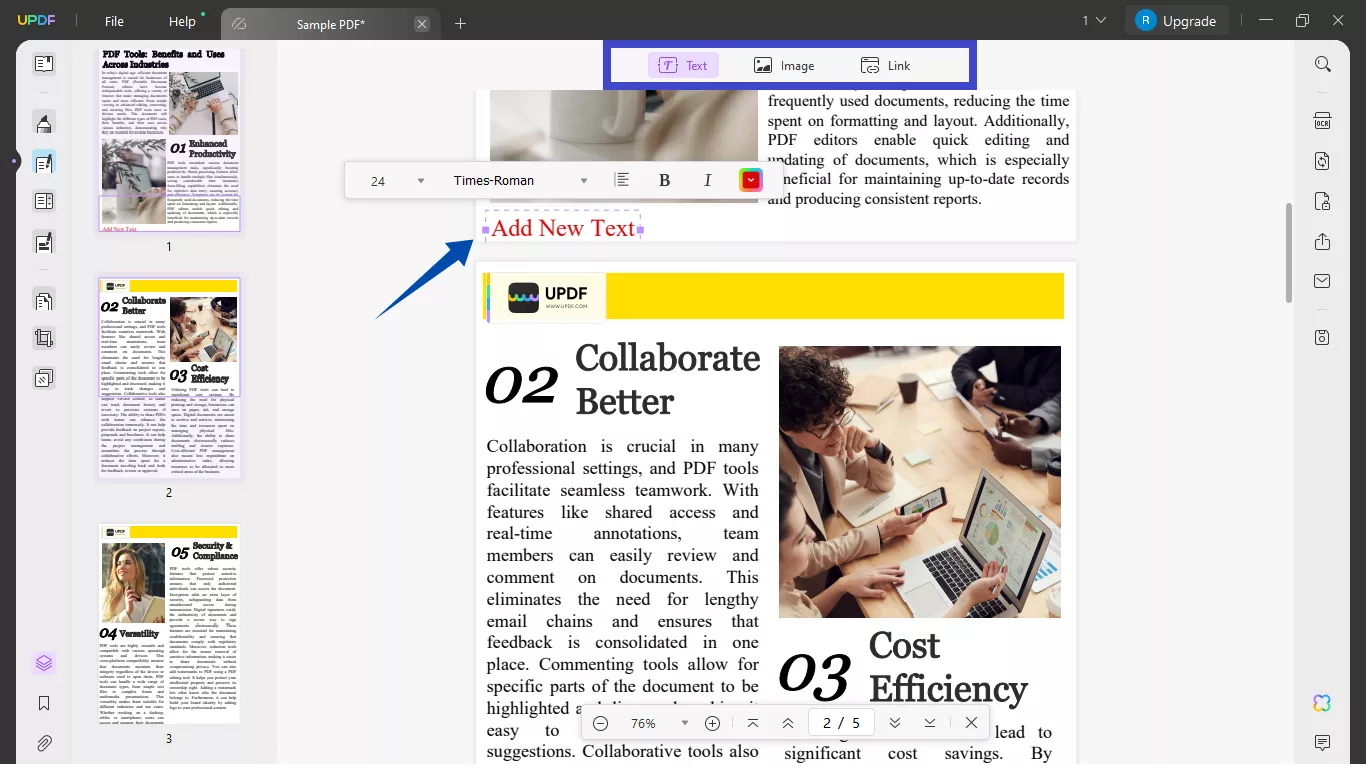Open the font color picker
Viewport: 1366px width, 768px height.
pyautogui.click(x=750, y=180)
